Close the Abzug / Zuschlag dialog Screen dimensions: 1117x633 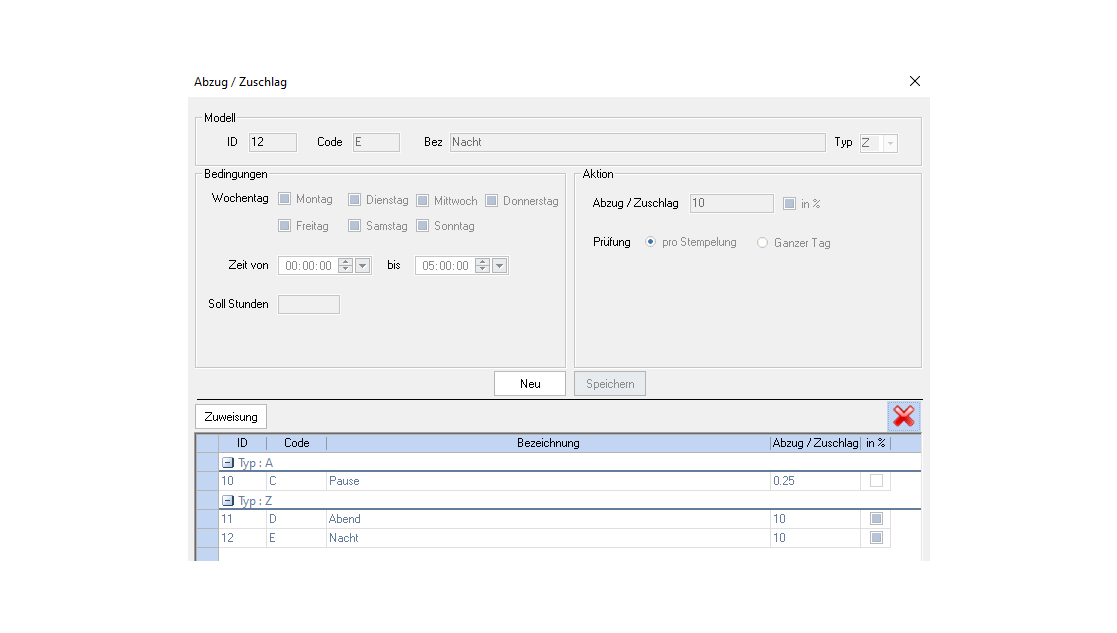click(914, 81)
